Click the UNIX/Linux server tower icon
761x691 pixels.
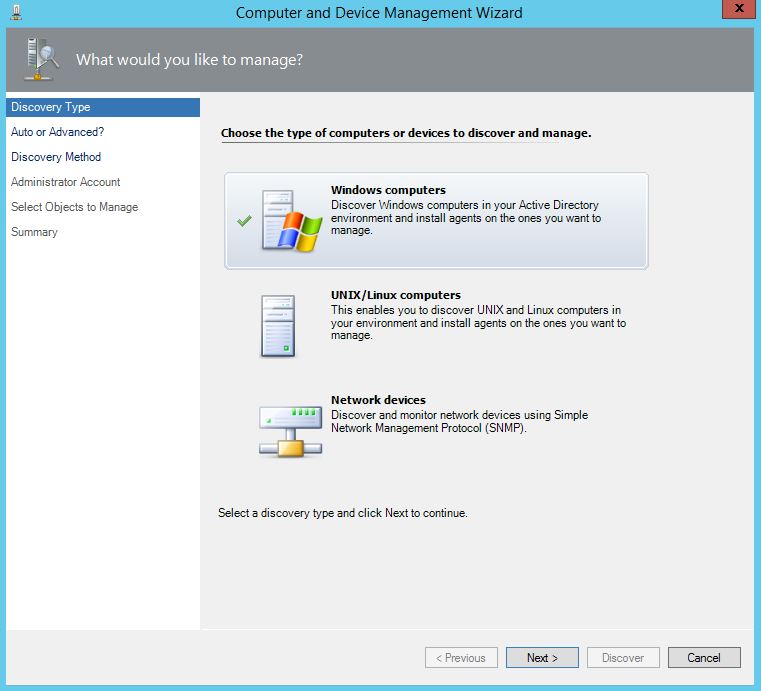[x=278, y=326]
